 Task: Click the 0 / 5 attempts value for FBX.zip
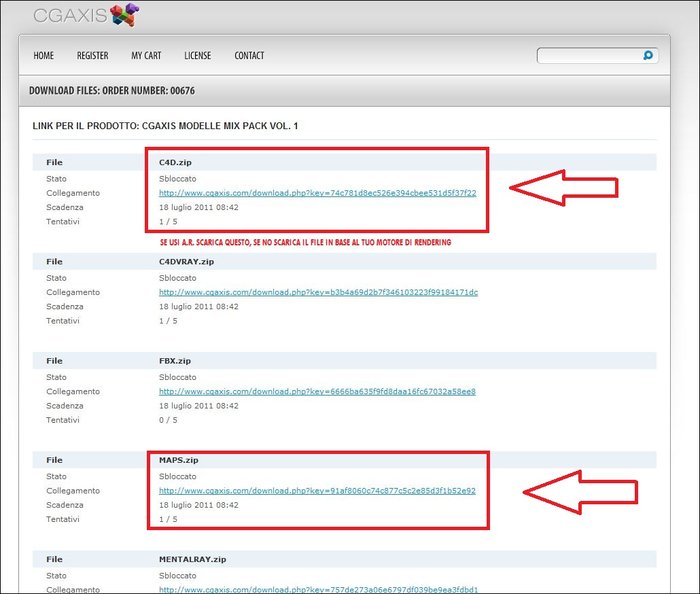(168, 420)
